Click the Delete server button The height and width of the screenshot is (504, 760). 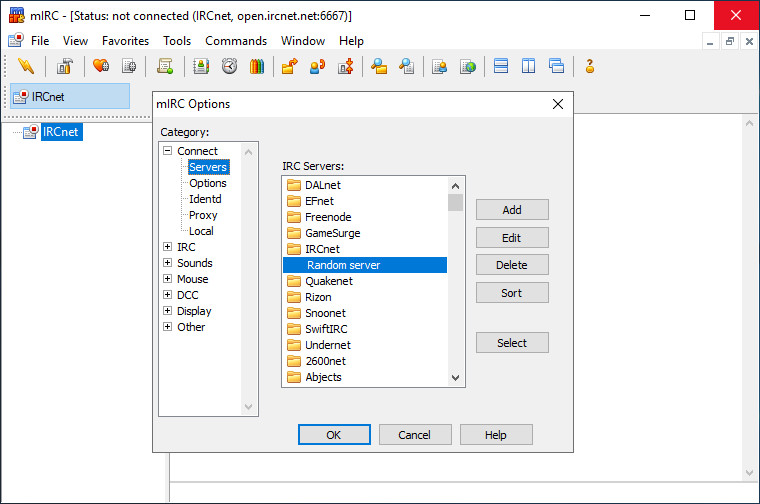pyautogui.click(x=512, y=265)
